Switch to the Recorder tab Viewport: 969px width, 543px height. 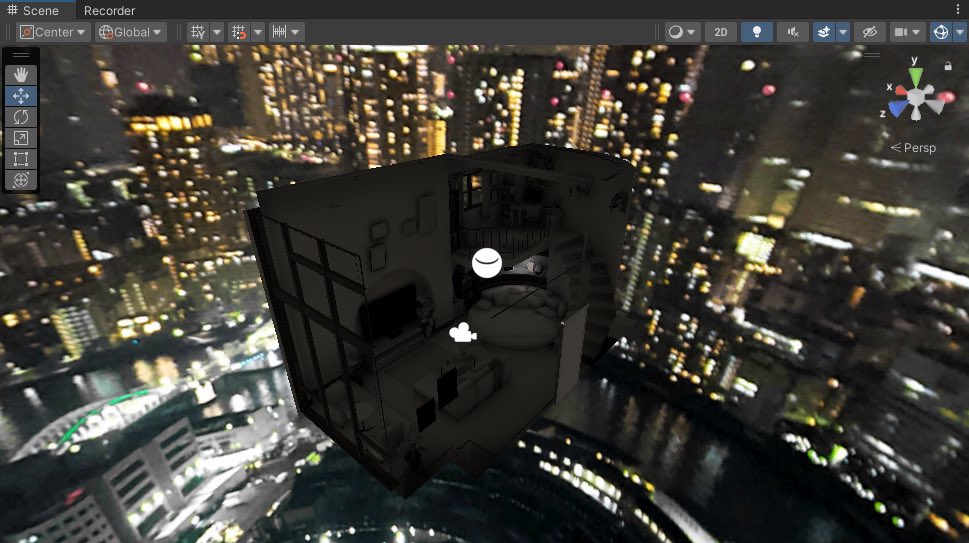click(109, 11)
